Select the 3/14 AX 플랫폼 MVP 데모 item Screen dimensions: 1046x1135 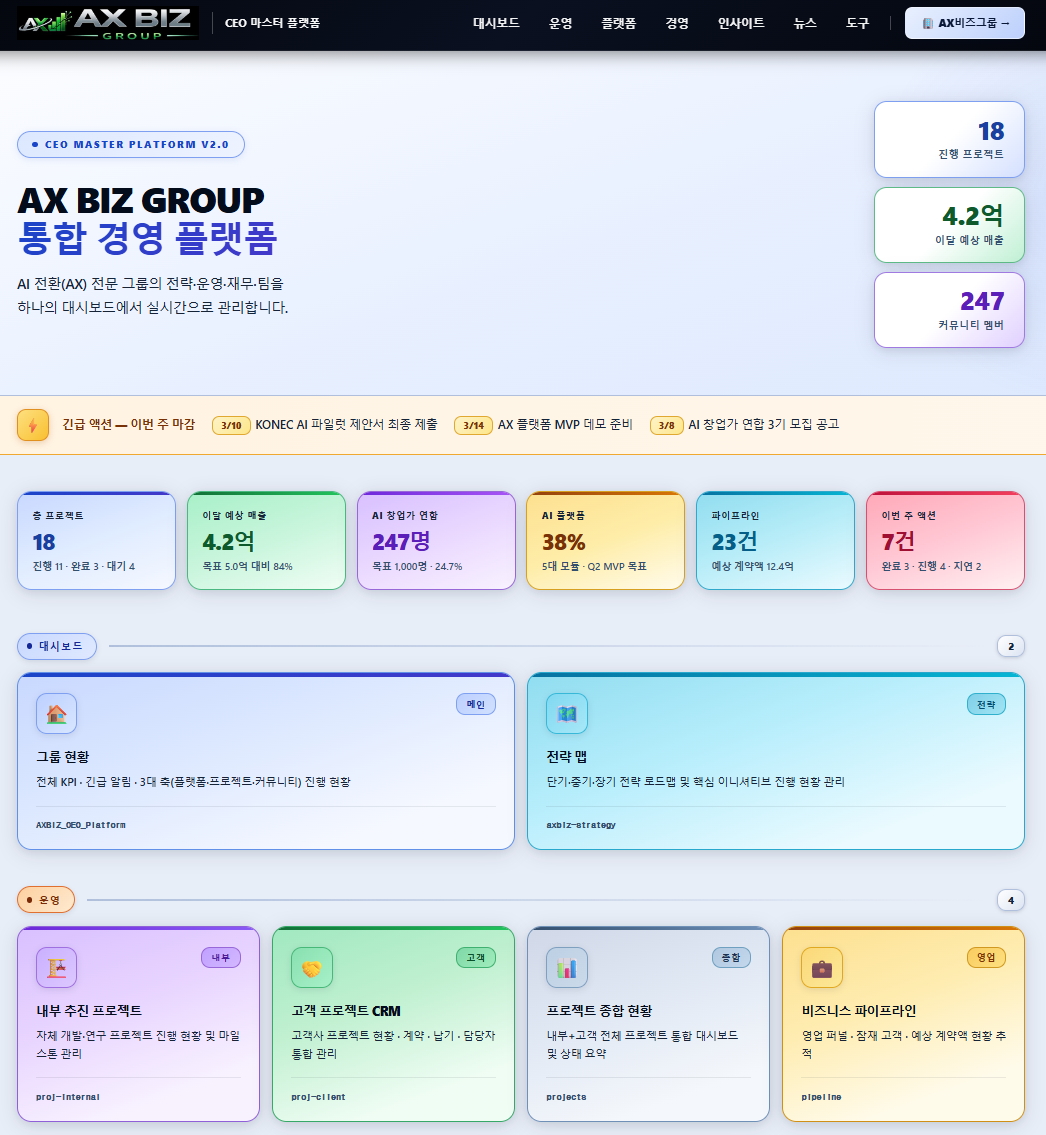tap(565, 424)
